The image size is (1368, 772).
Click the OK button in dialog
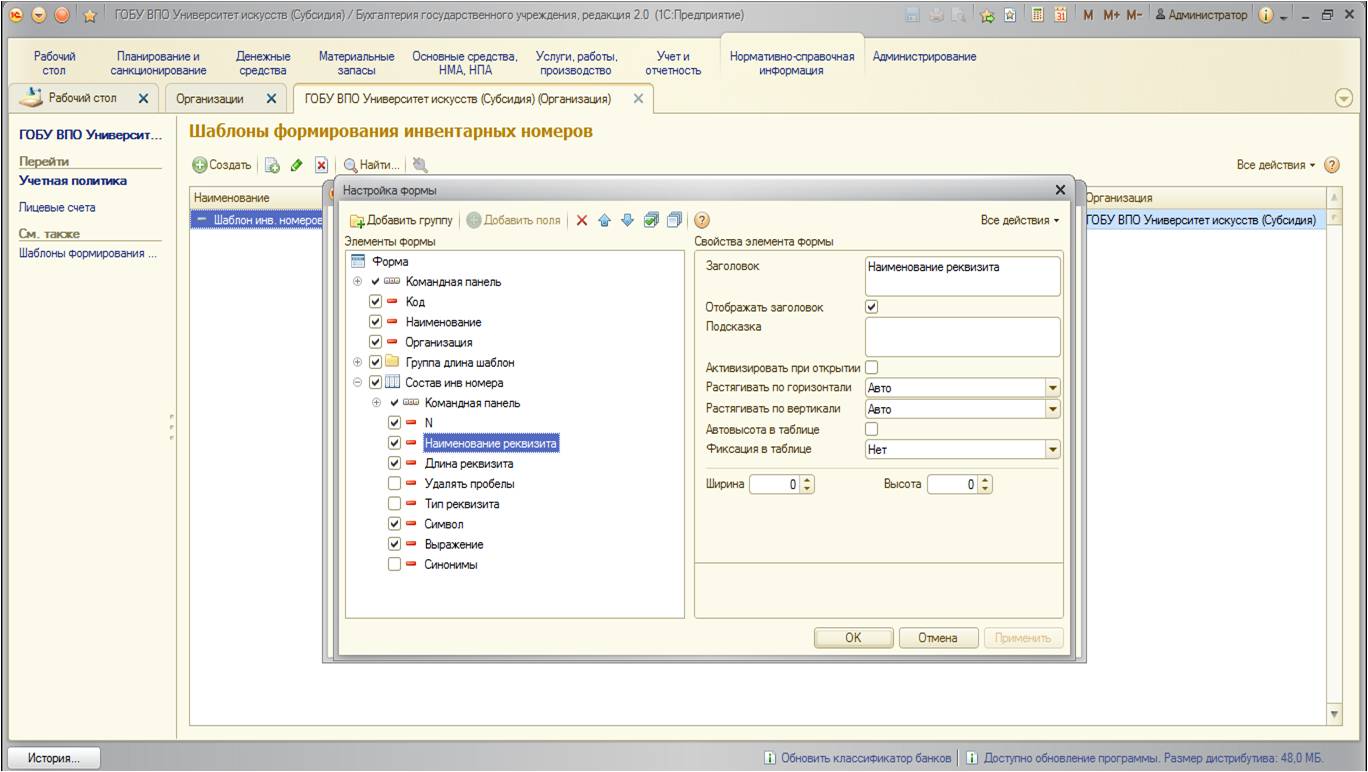point(853,638)
